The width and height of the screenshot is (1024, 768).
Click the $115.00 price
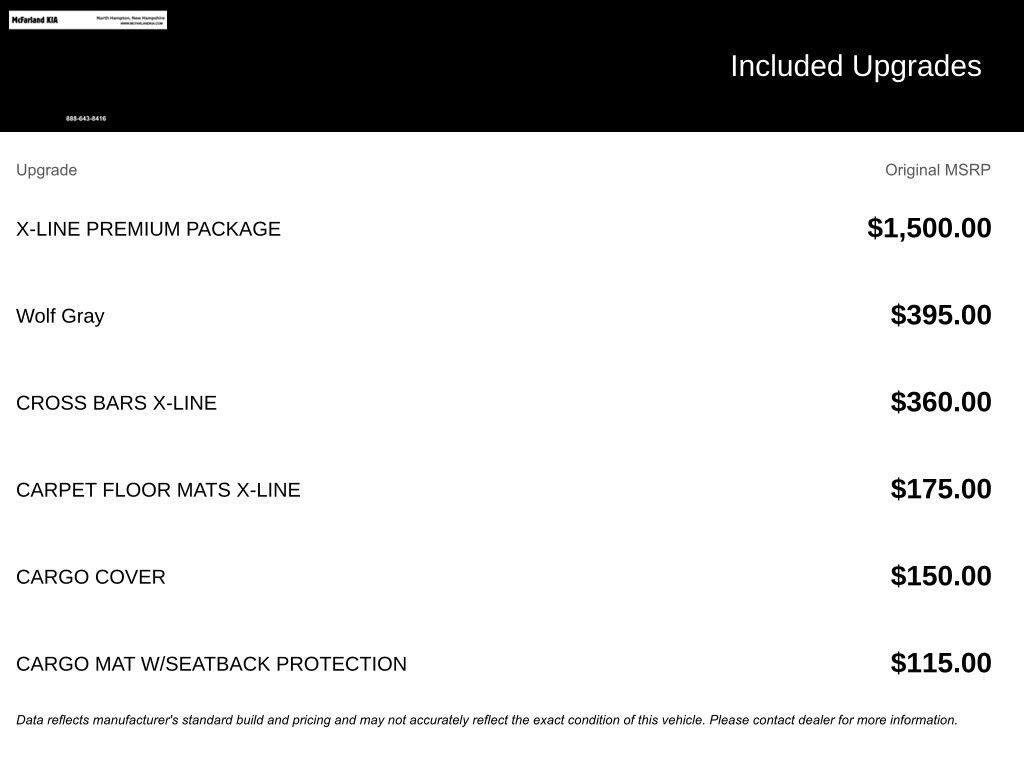click(x=940, y=663)
